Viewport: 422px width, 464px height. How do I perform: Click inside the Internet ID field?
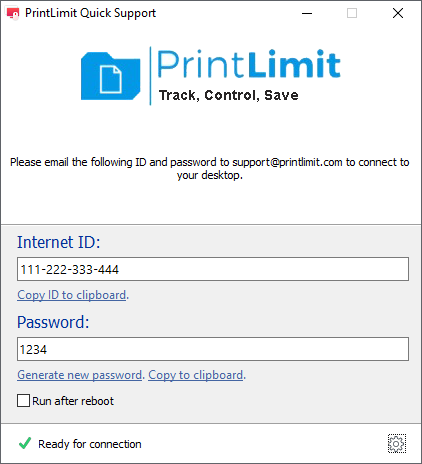click(213, 269)
